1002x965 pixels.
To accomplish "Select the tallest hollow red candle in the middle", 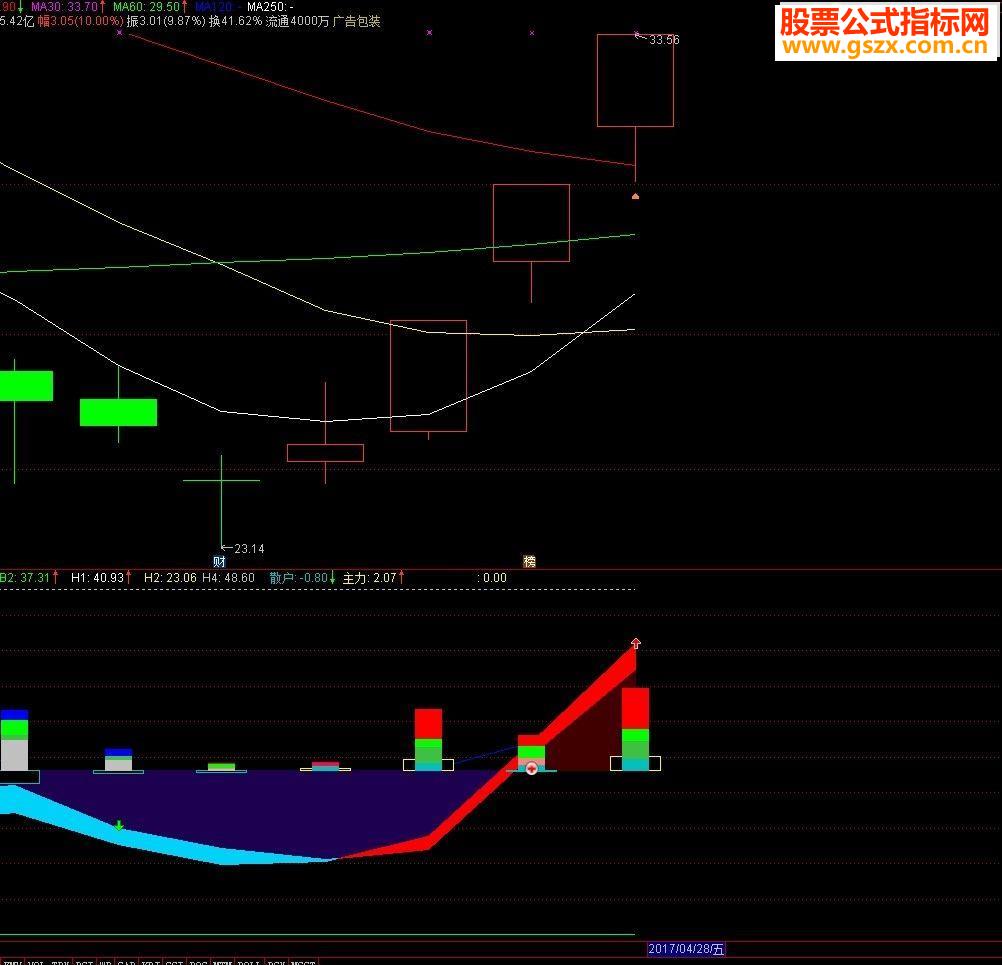I will tap(428, 376).
